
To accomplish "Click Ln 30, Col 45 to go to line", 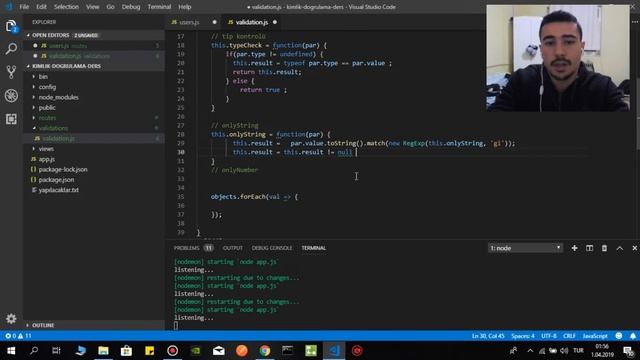I will [488, 336].
